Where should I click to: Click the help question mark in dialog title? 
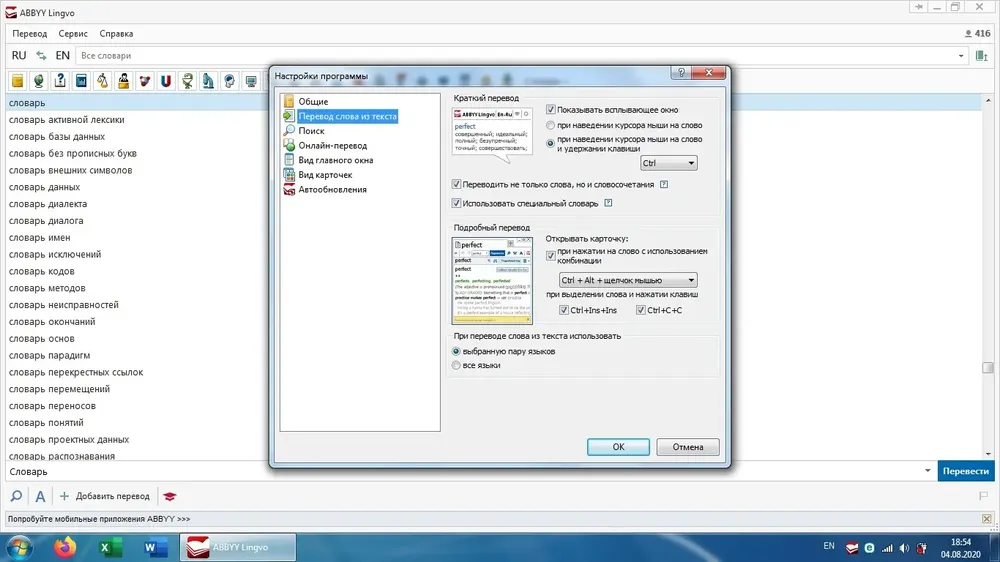681,73
